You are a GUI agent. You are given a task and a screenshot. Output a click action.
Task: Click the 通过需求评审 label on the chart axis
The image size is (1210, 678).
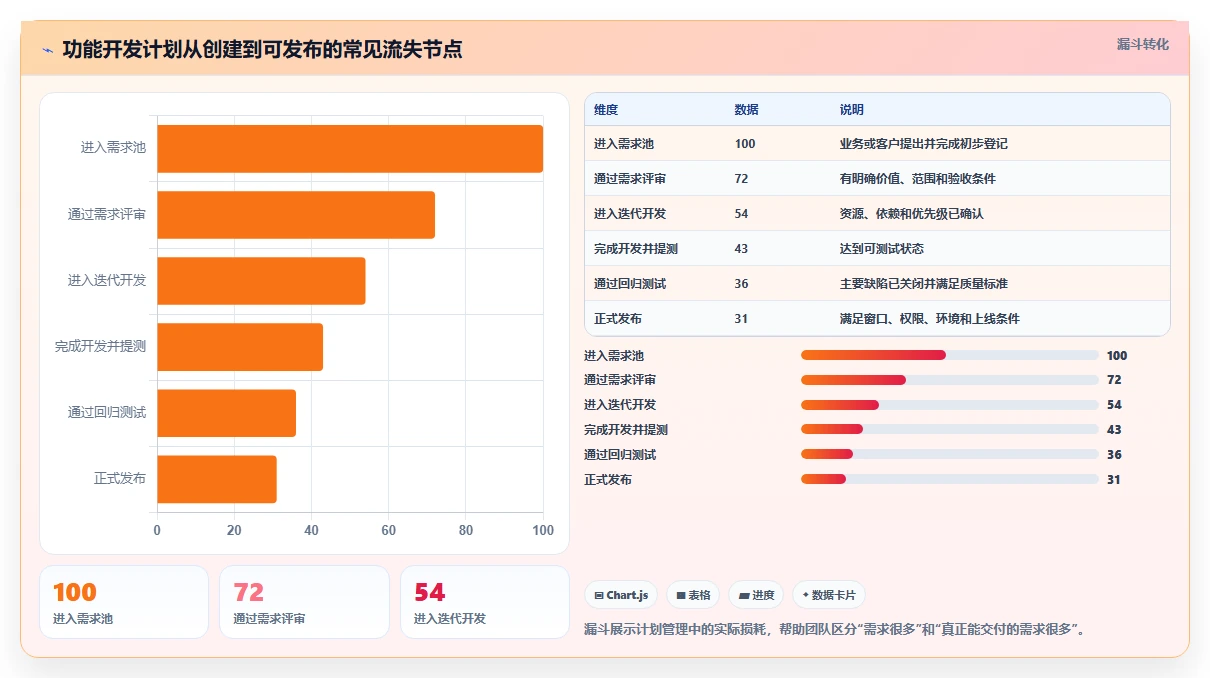pyautogui.click(x=107, y=215)
